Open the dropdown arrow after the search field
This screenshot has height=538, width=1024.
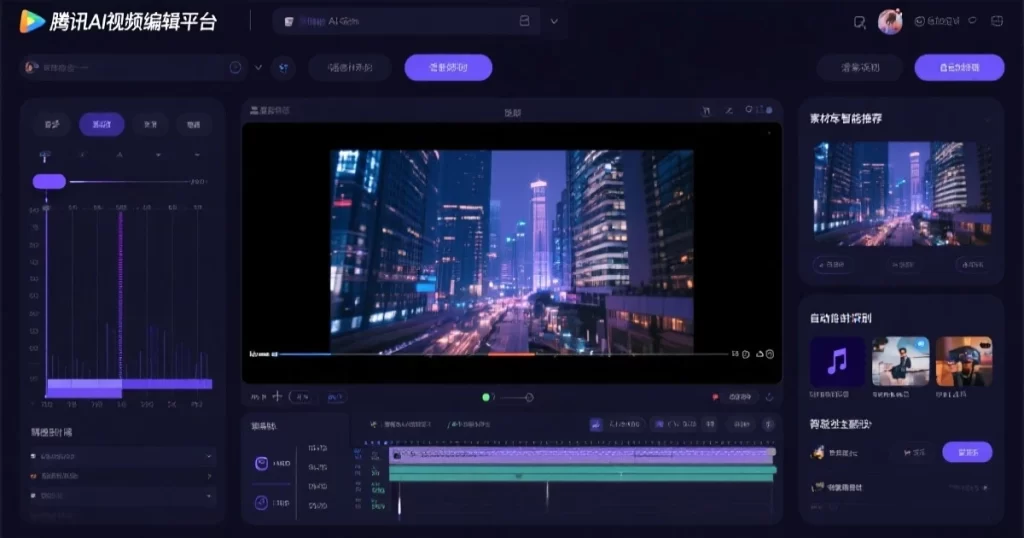pos(258,68)
